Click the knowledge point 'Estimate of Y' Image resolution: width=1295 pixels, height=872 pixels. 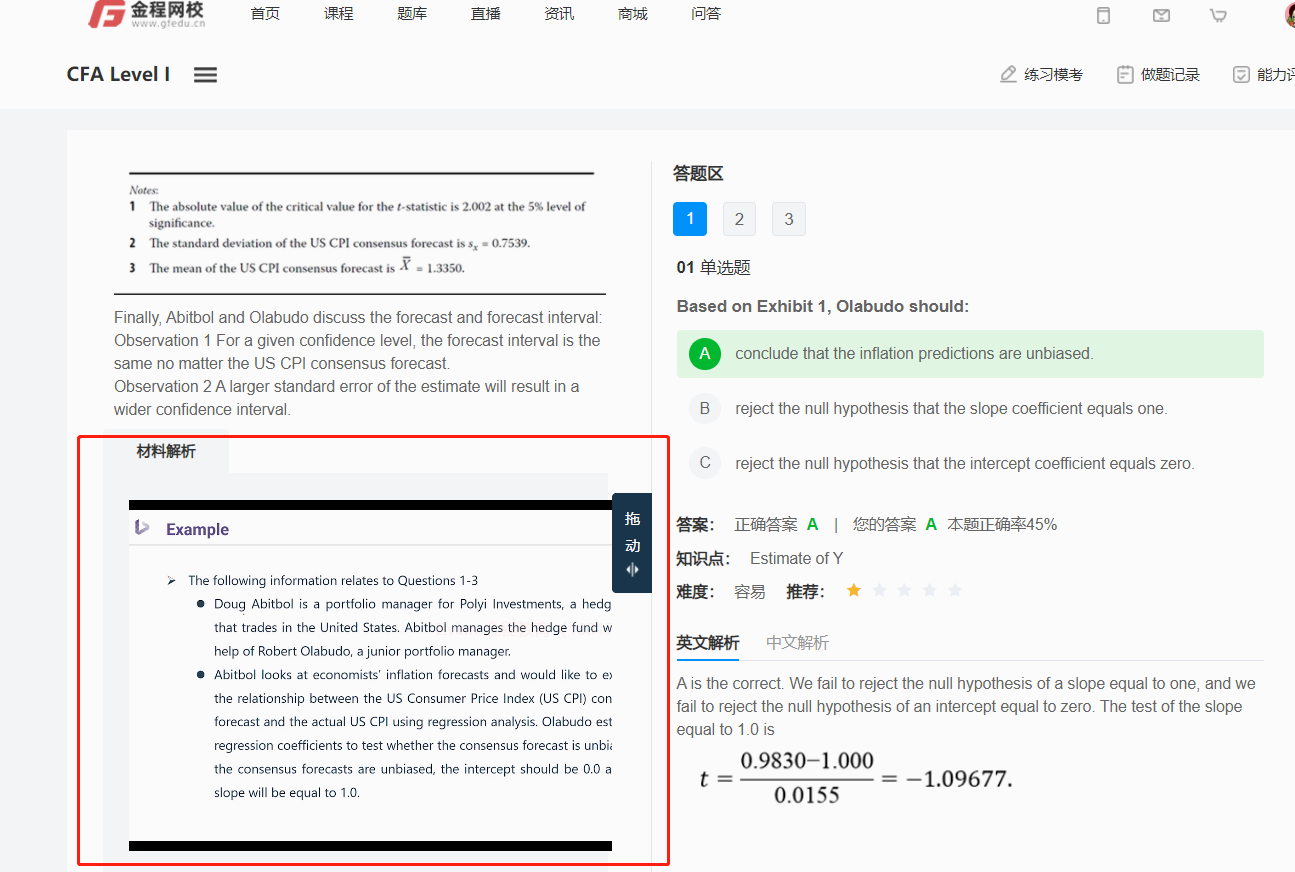796,559
